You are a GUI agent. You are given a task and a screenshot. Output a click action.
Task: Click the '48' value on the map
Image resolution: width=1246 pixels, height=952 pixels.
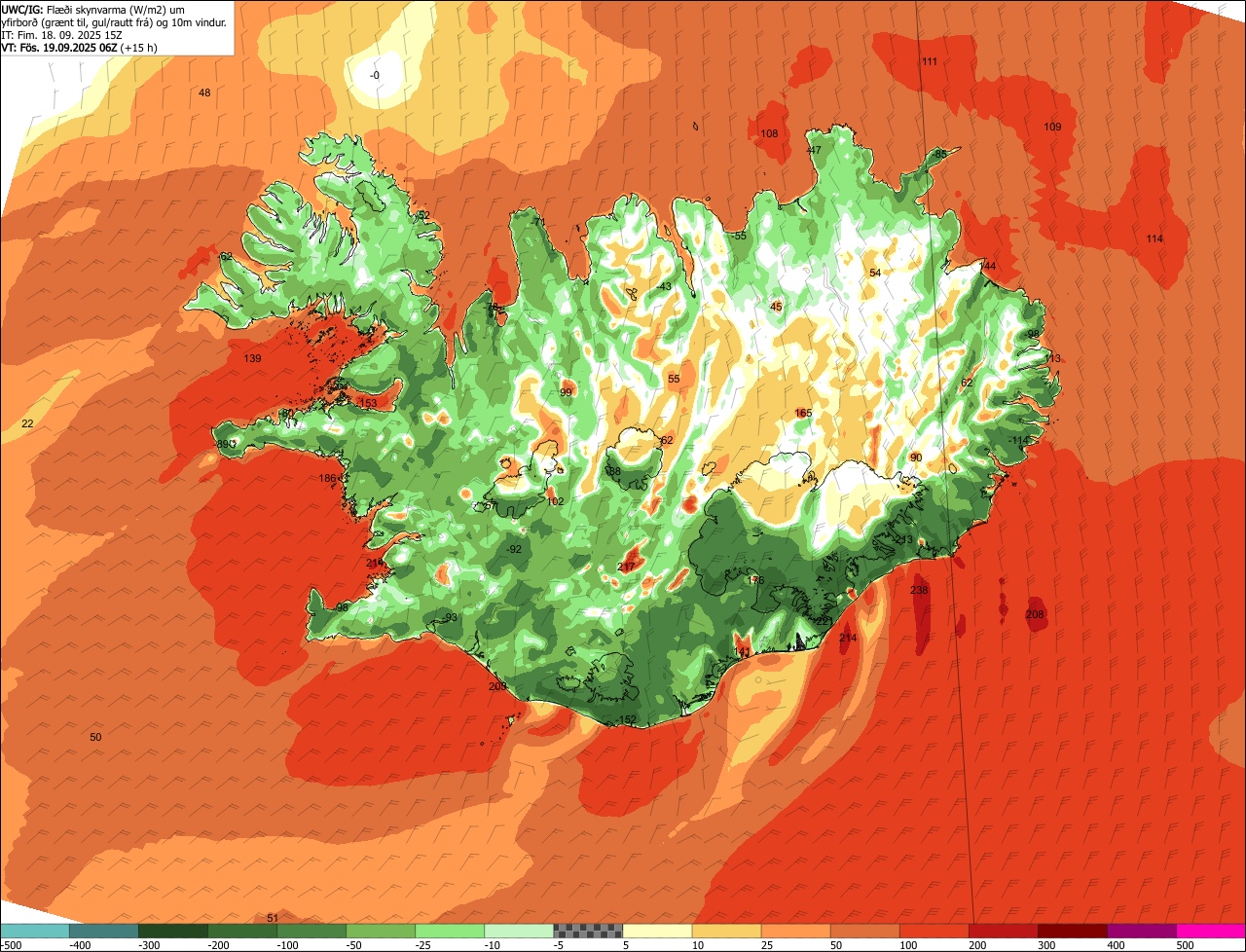point(204,92)
